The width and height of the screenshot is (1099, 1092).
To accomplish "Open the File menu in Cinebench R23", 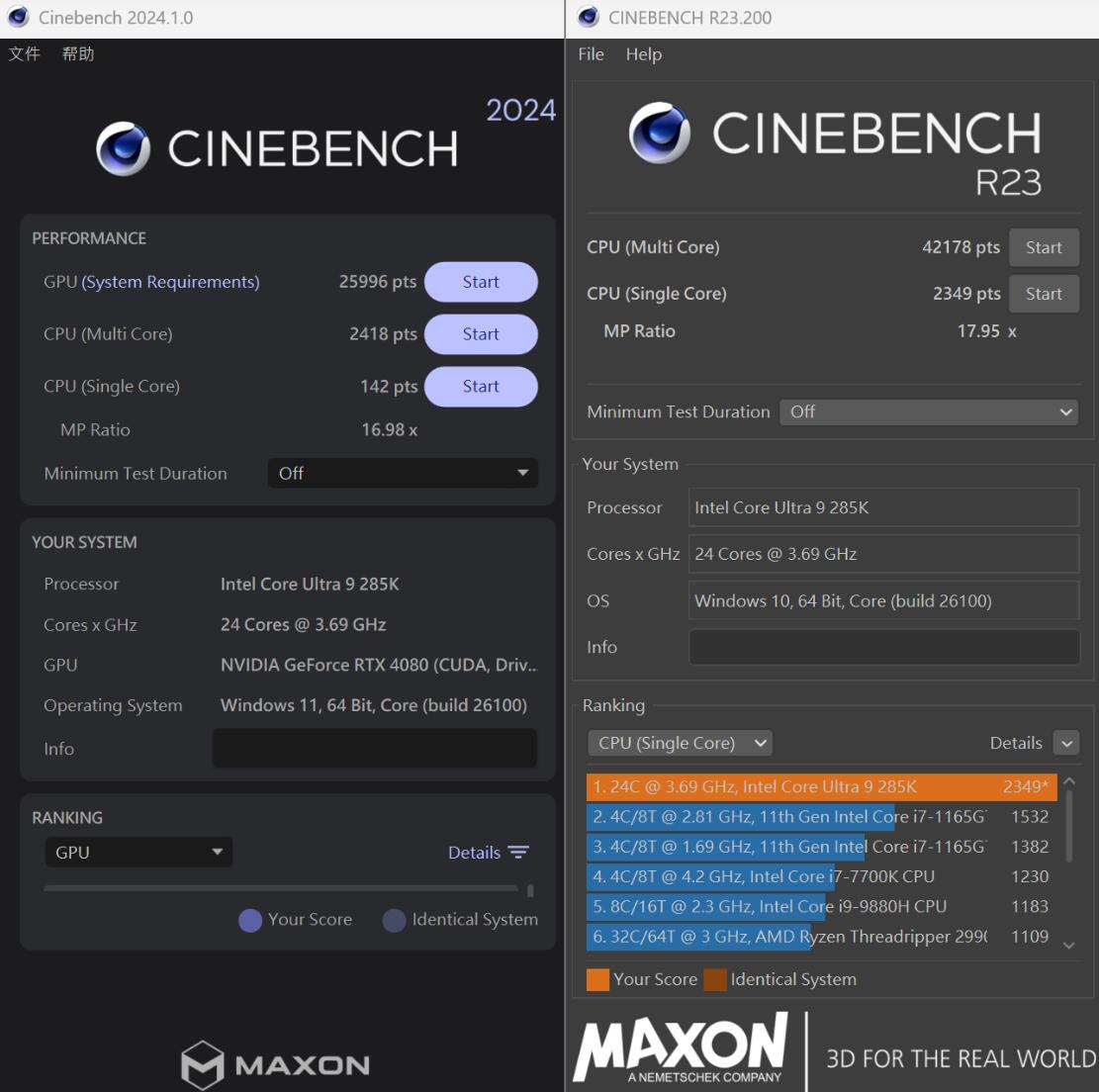I will pyautogui.click(x=591, y=54).
